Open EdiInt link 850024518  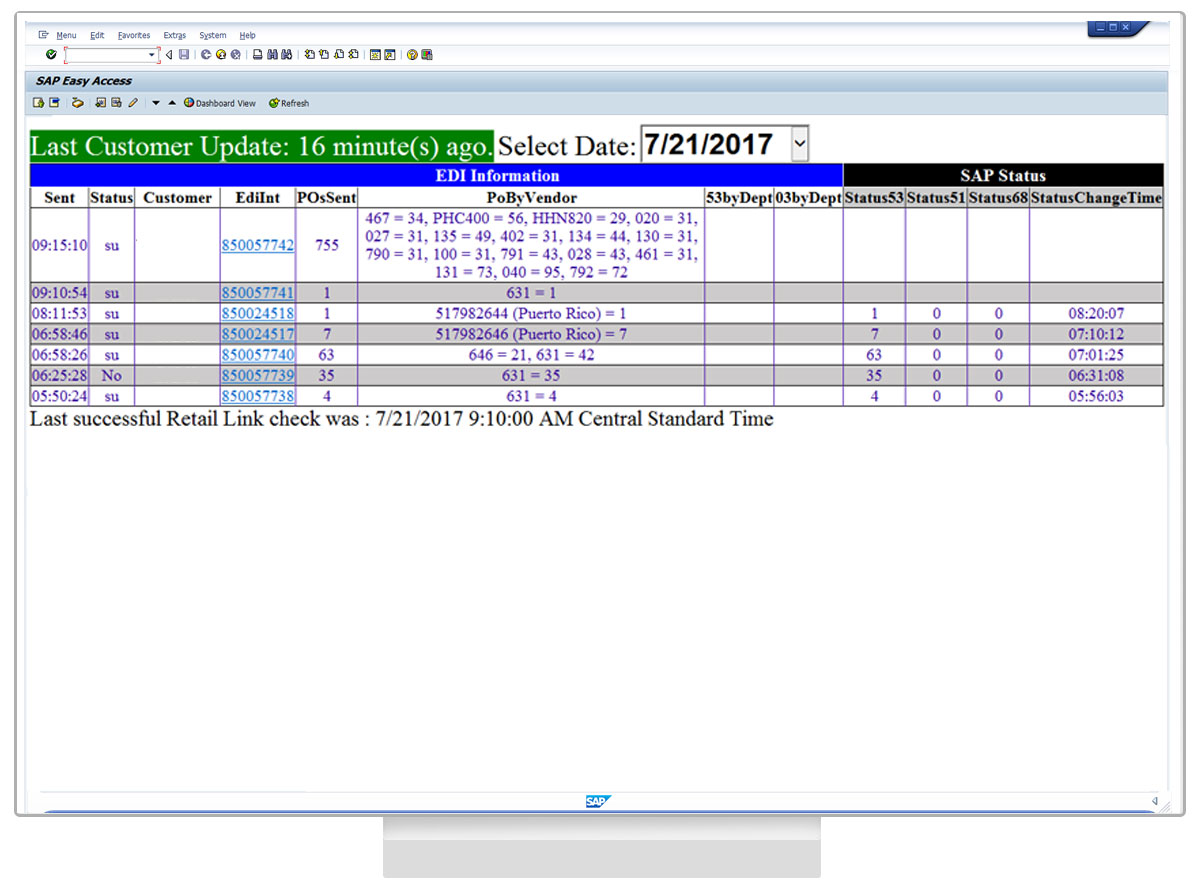point(257,314)
